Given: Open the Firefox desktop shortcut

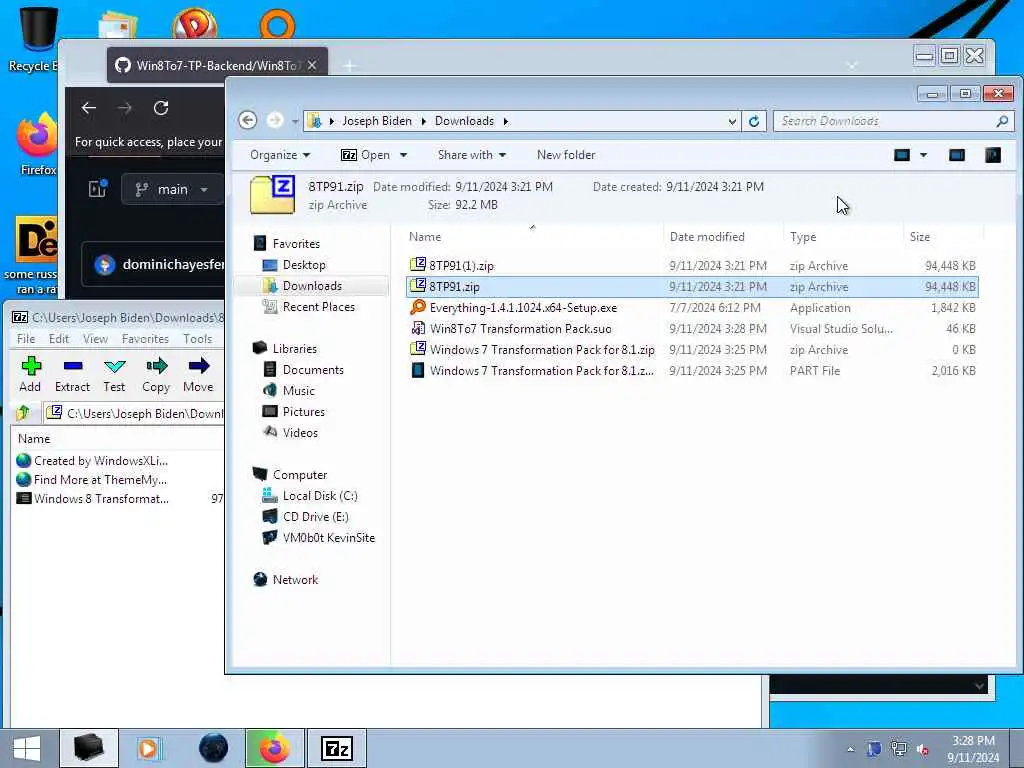Looking at the screenshot, I should [x=37, y=144].
